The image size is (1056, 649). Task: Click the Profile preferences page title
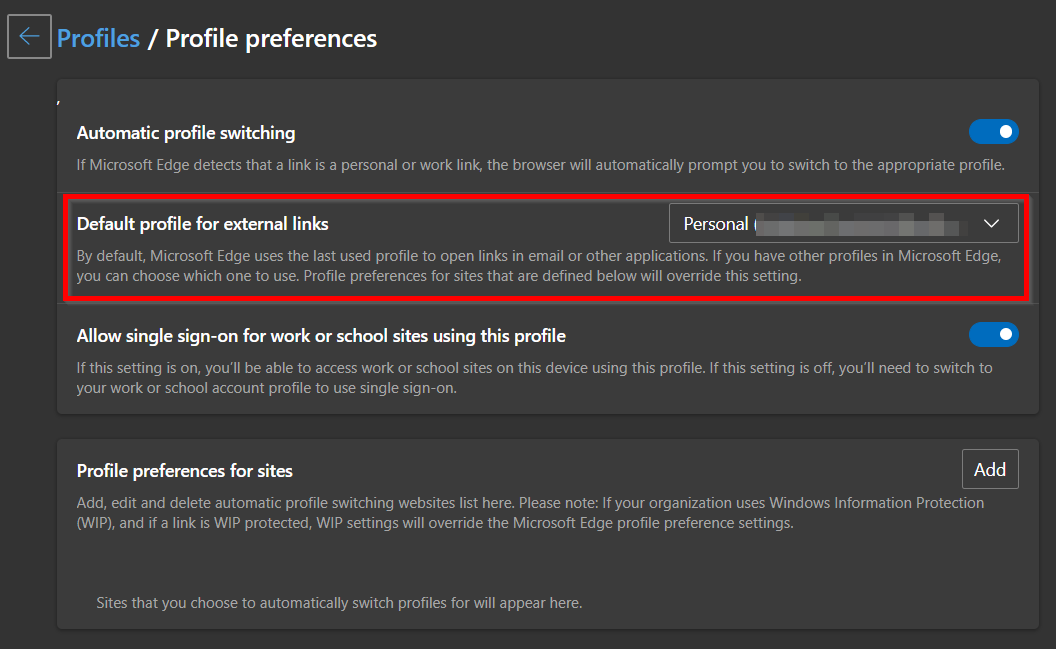click(271, 38)
